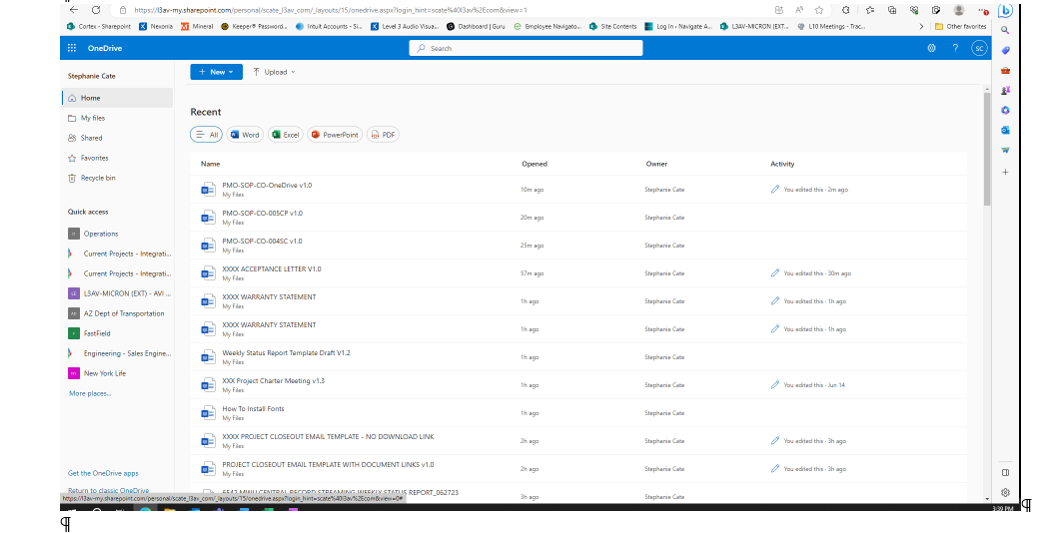Viewport: 1056px width, 533px height.
Task: Click the L3AV-MICRON purple site icon
Action: (73, 294)
